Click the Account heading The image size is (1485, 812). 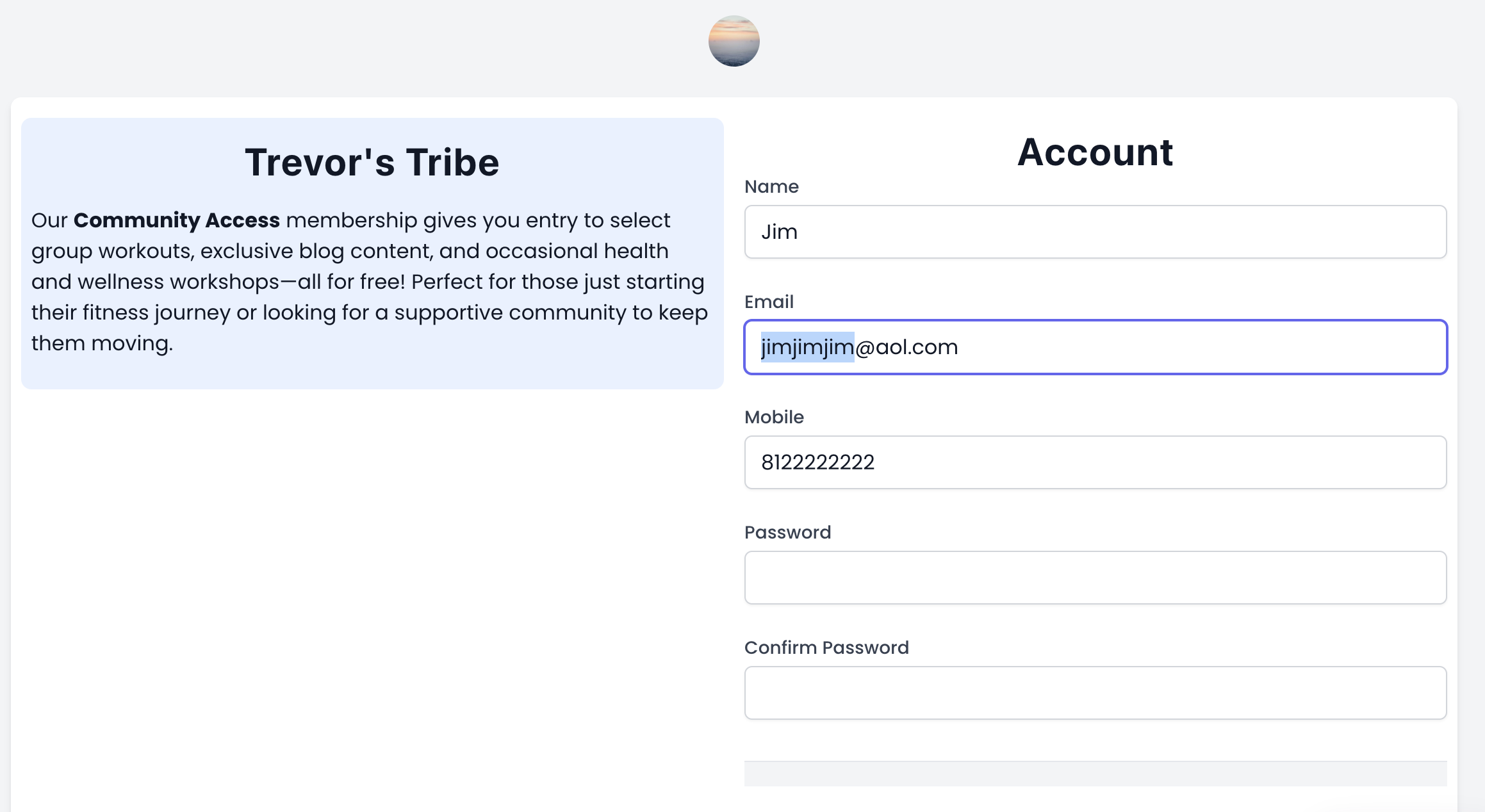pos(1095,152)
